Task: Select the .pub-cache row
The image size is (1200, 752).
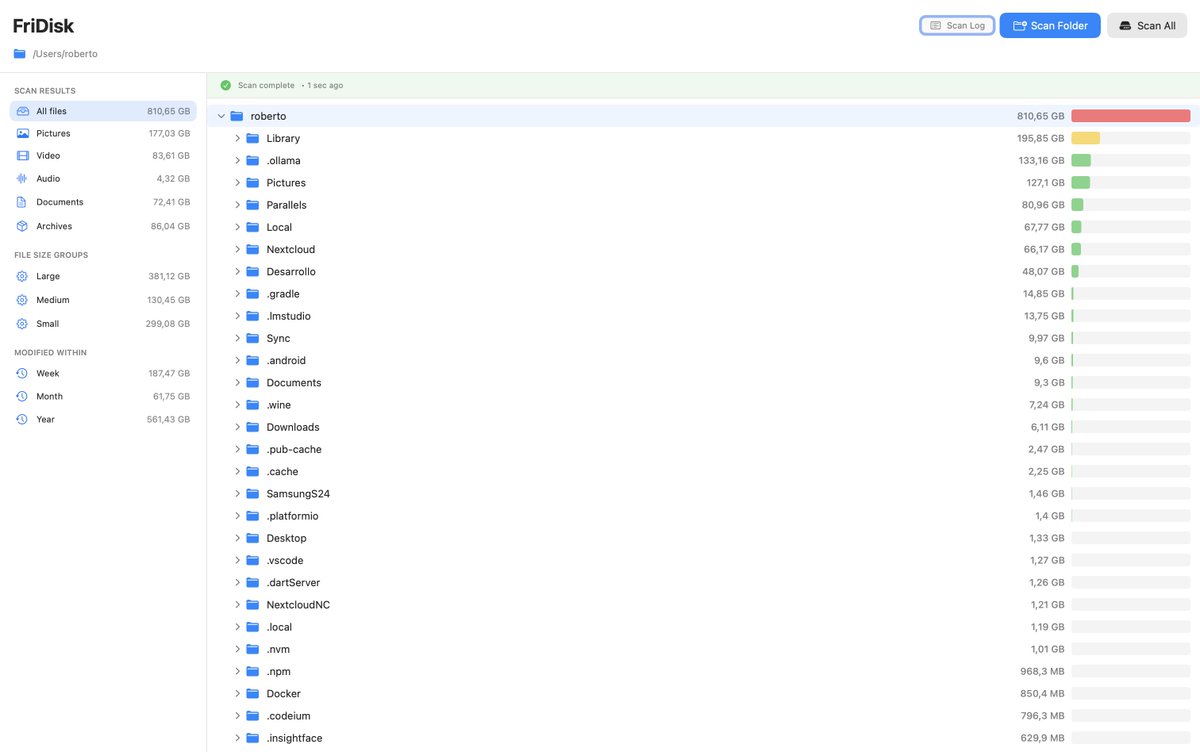Action: tap(704, 449)
